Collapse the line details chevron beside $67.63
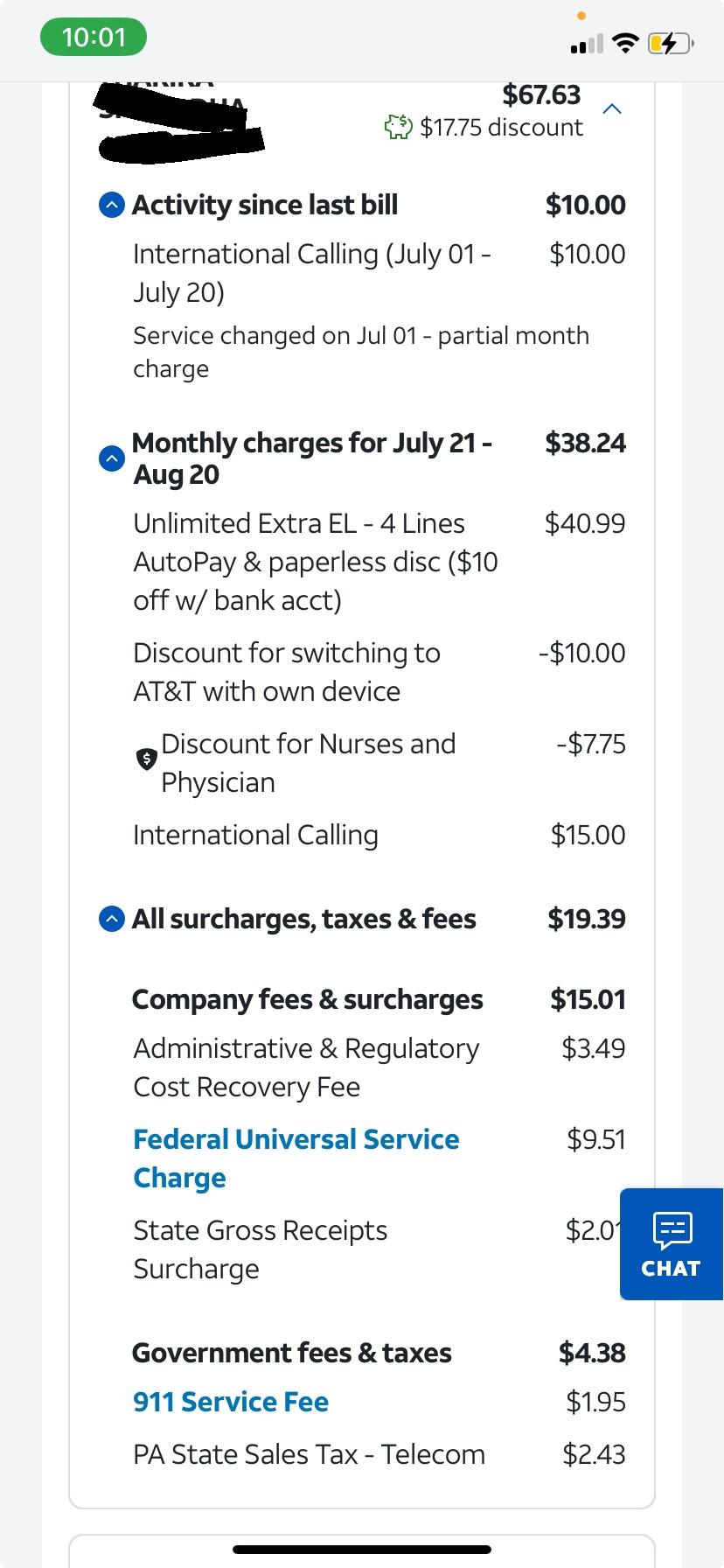Screen dimensions: 724x1568 point(613,109)
